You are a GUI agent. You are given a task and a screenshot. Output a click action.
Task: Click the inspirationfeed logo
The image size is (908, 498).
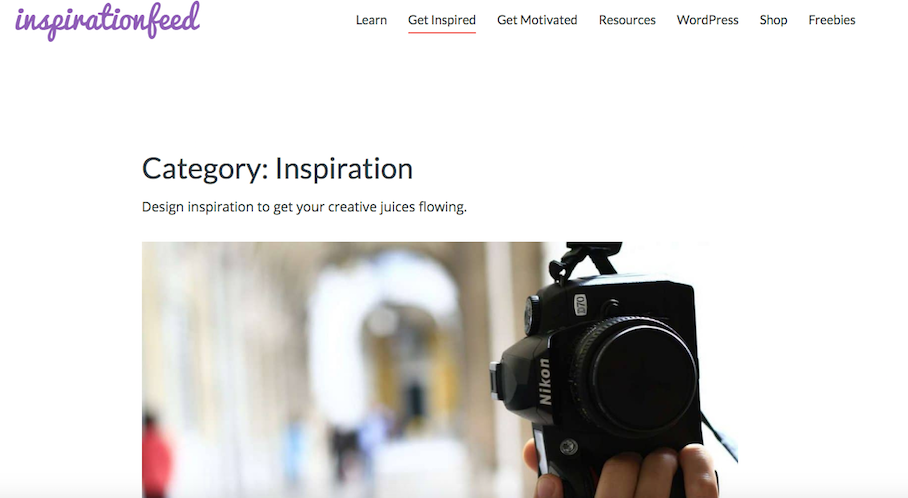[x=108, y=20]
